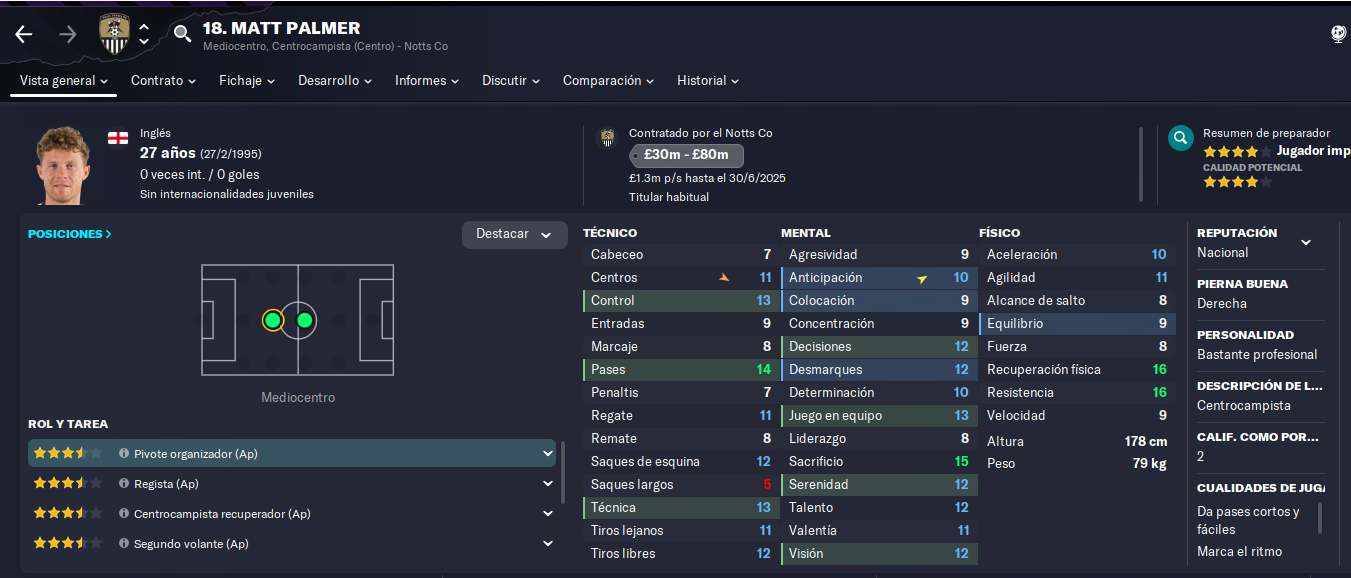Click info icon beside Segundo volante (Ap)
1351x578 pixels.
tap(124, 544)
